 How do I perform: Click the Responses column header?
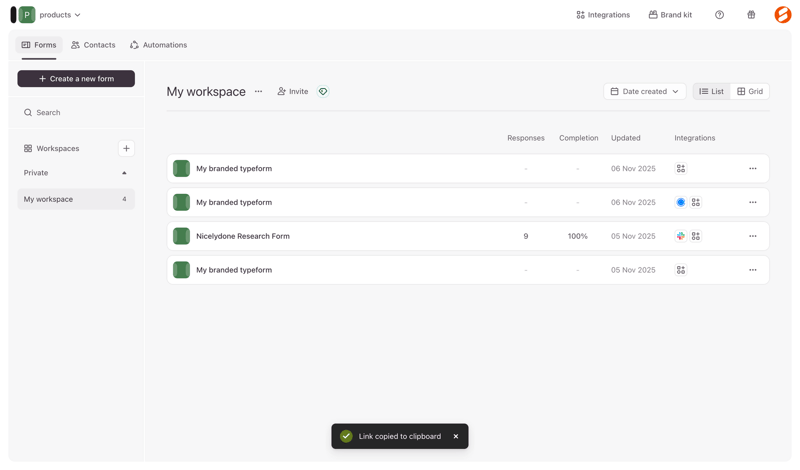pyautogui.click(x=526, y=138)
